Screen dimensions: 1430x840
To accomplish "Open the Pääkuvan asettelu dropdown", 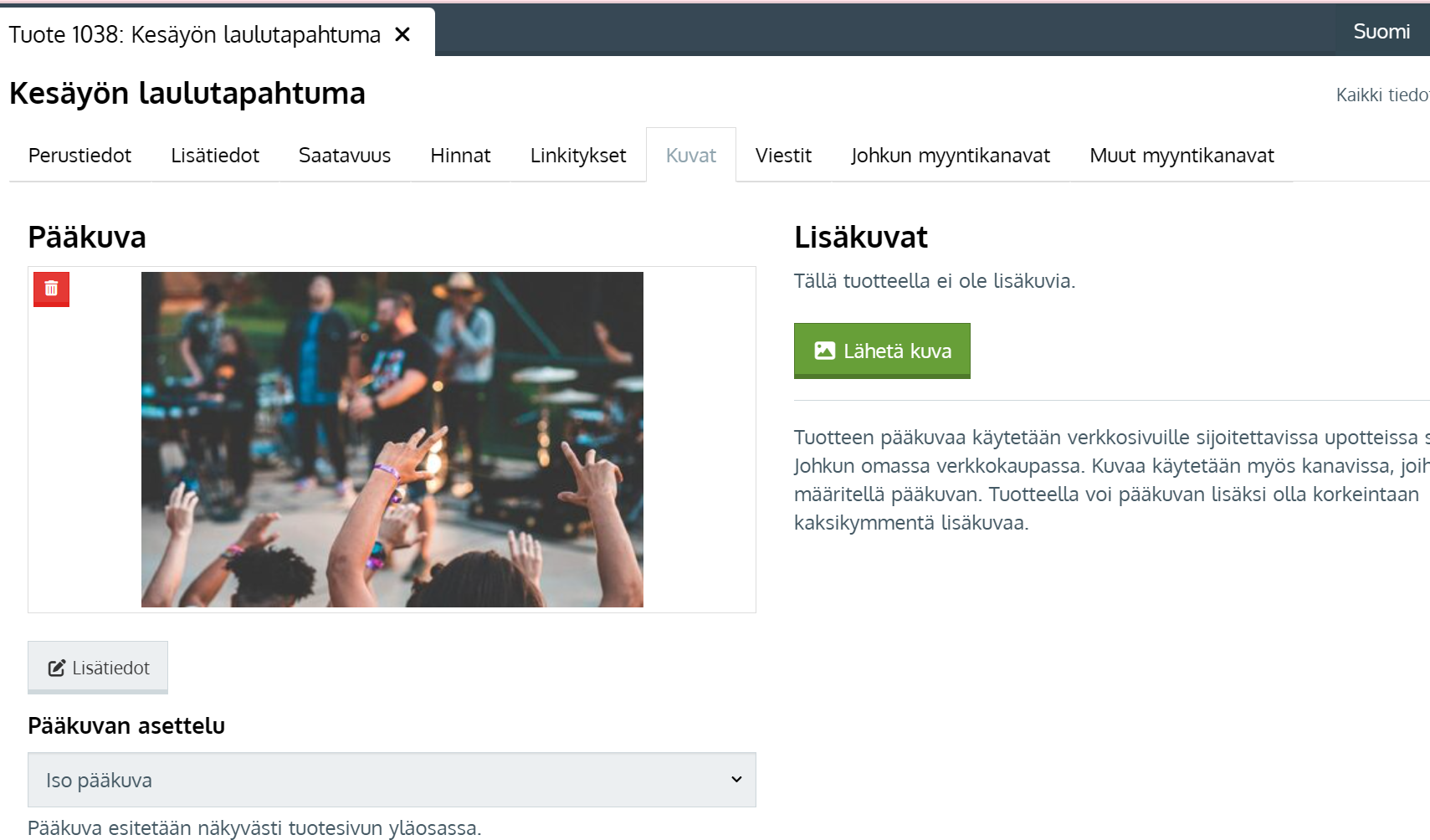I will tap(391, 780).
